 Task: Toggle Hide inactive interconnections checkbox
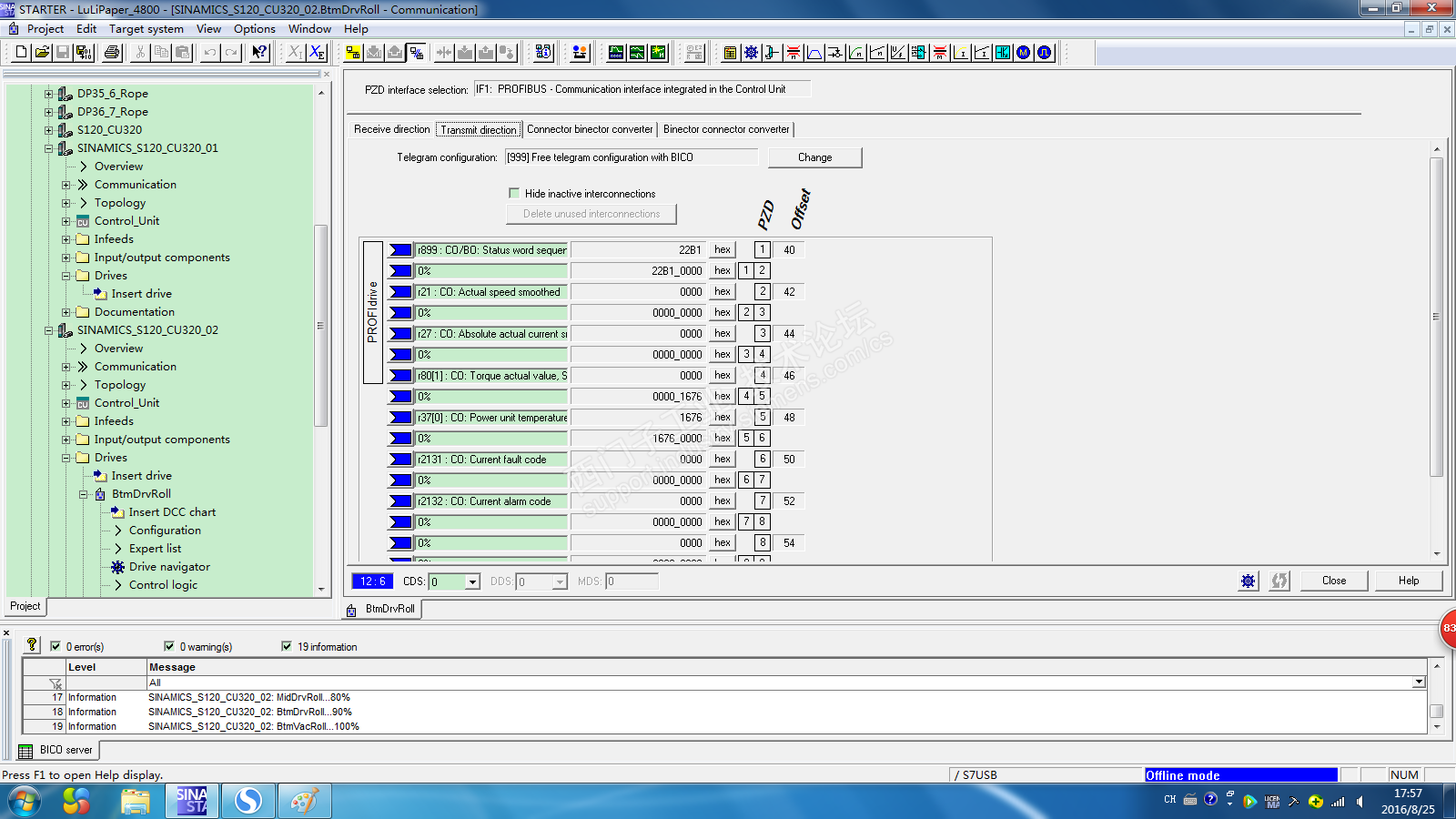514,193
